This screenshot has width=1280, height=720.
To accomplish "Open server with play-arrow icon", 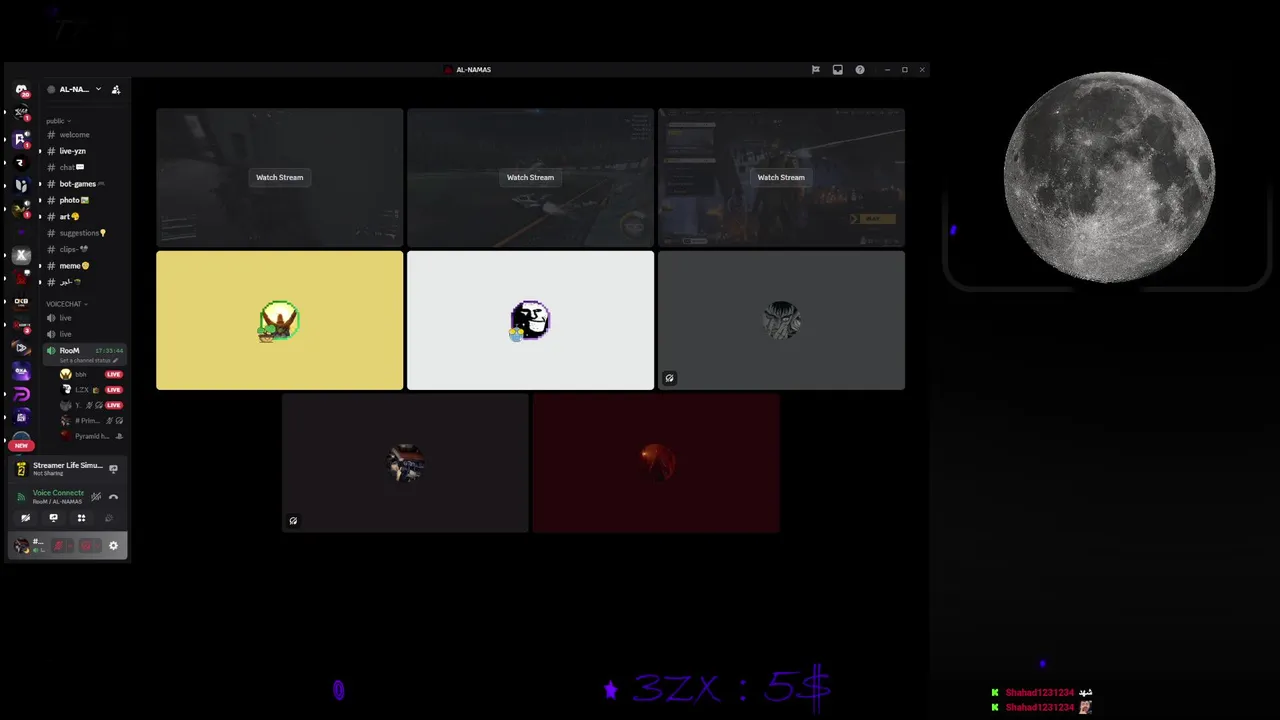I will [21, 348].
